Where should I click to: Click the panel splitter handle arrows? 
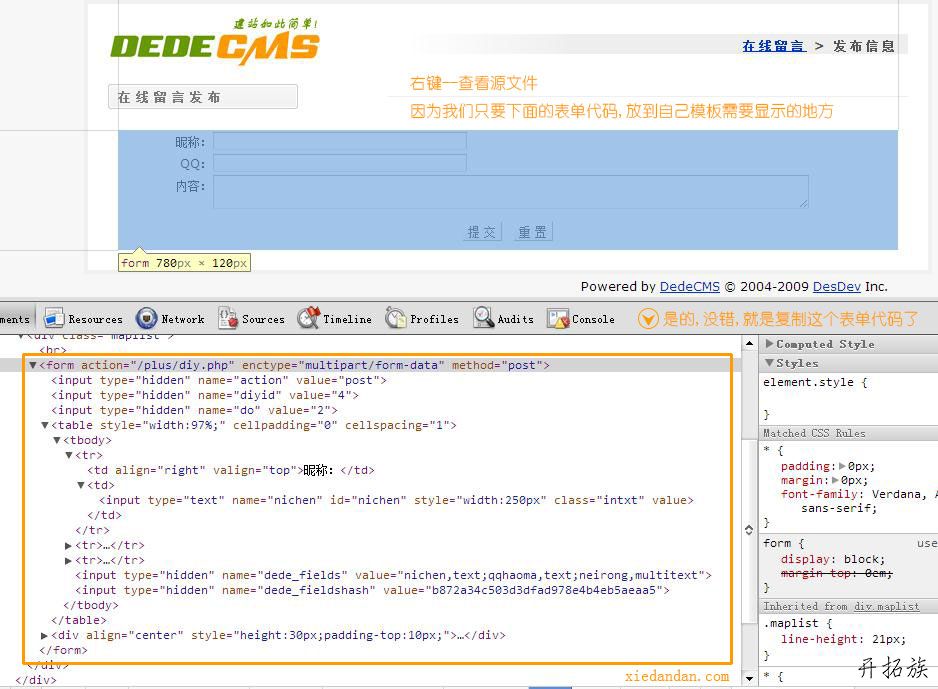coord(749,530)
